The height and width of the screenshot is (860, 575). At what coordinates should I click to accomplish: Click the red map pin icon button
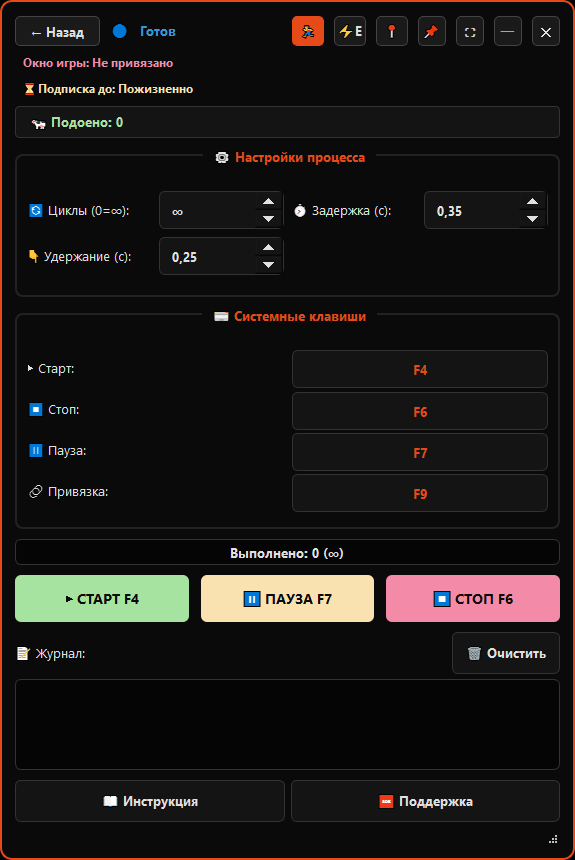[x=392, y=31]
